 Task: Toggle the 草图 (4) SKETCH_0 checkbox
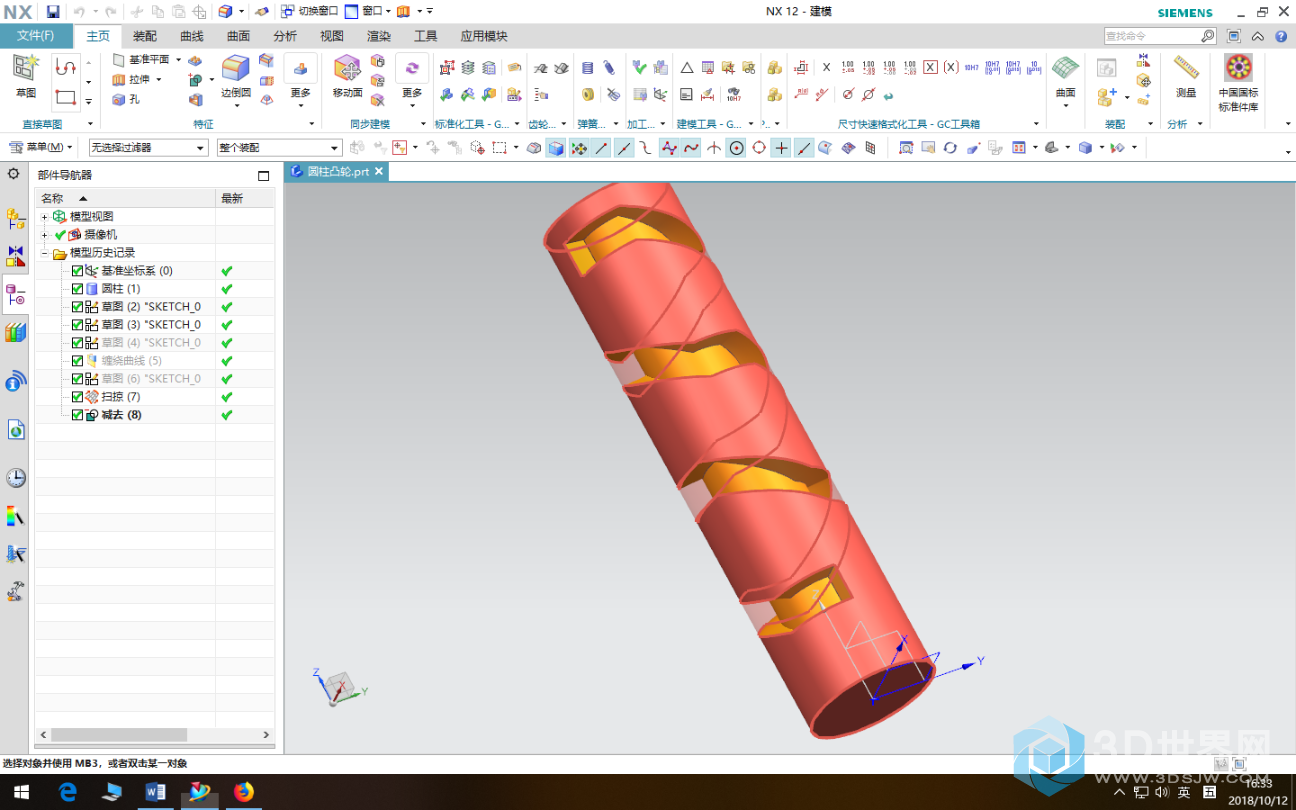[78, 343]
